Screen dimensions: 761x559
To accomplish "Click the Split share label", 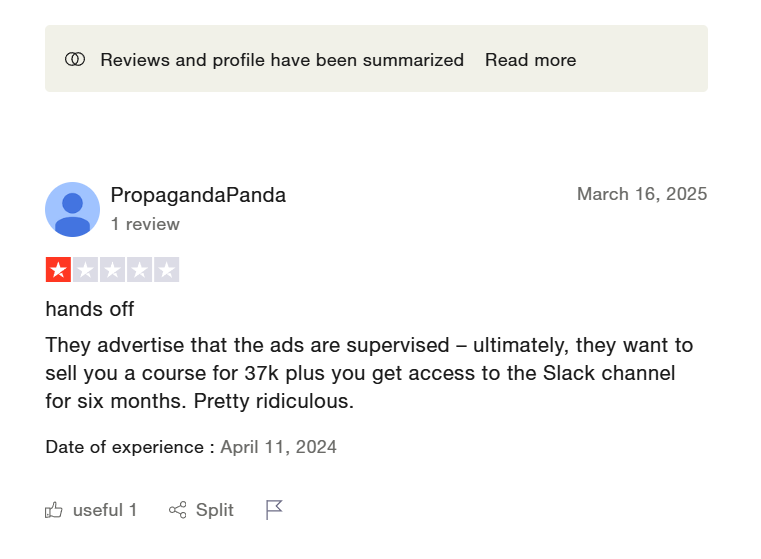I will (215, 510).
